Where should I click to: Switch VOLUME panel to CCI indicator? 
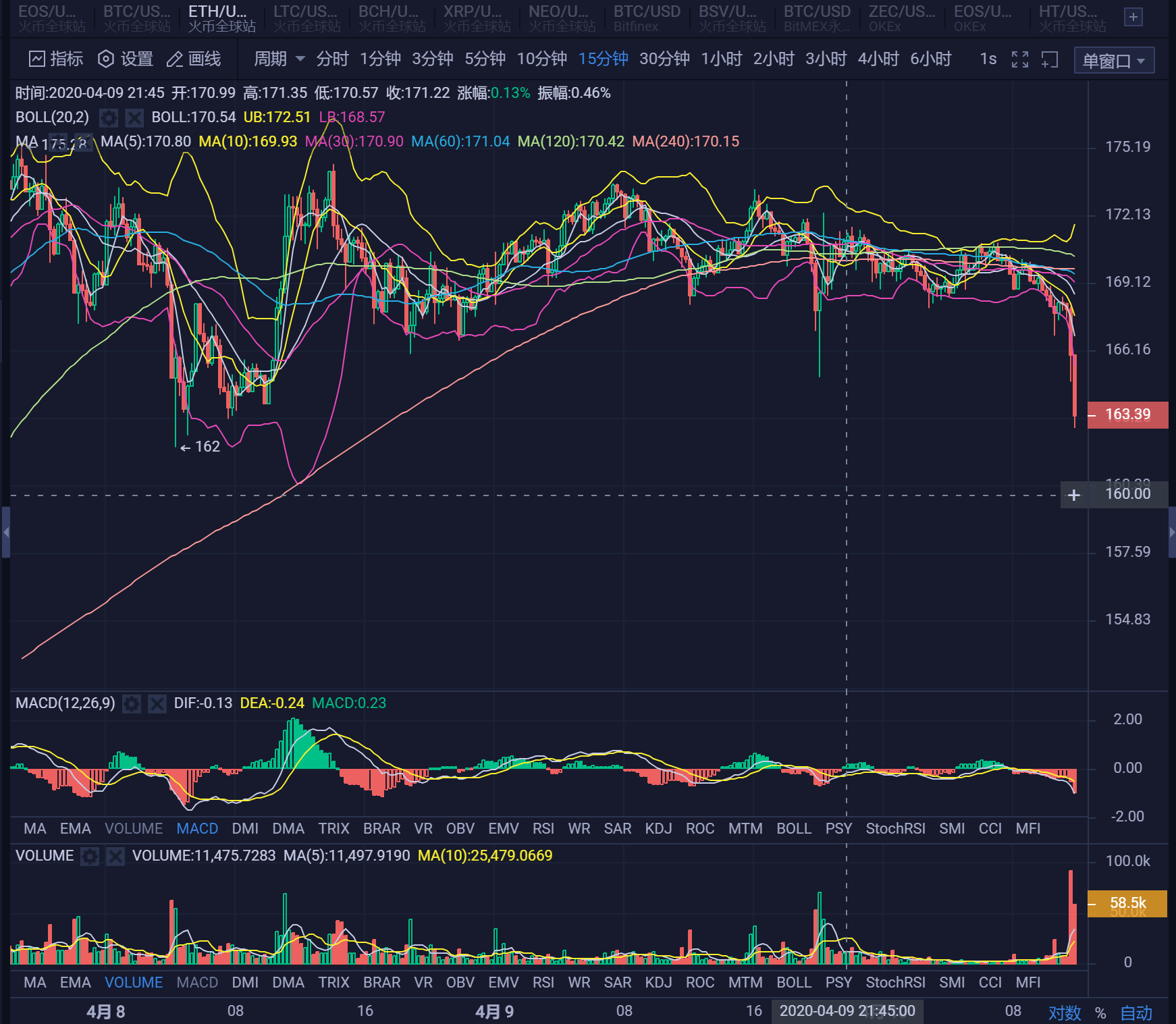[990, 983]
